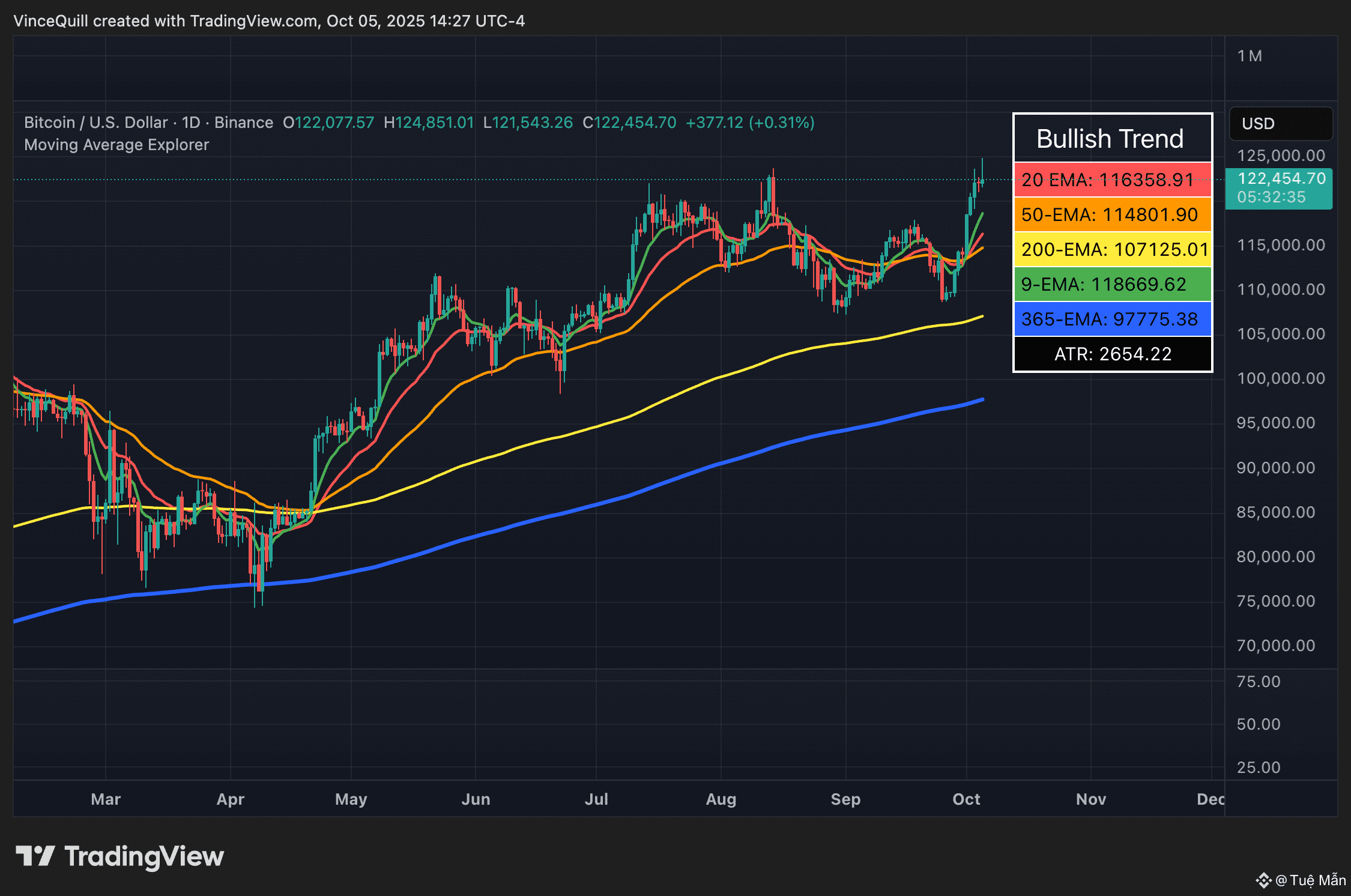The height and width of the screenshot is (896, 1351).
Task: Click the green 9-EMA table row
Action: (1112, 284)
